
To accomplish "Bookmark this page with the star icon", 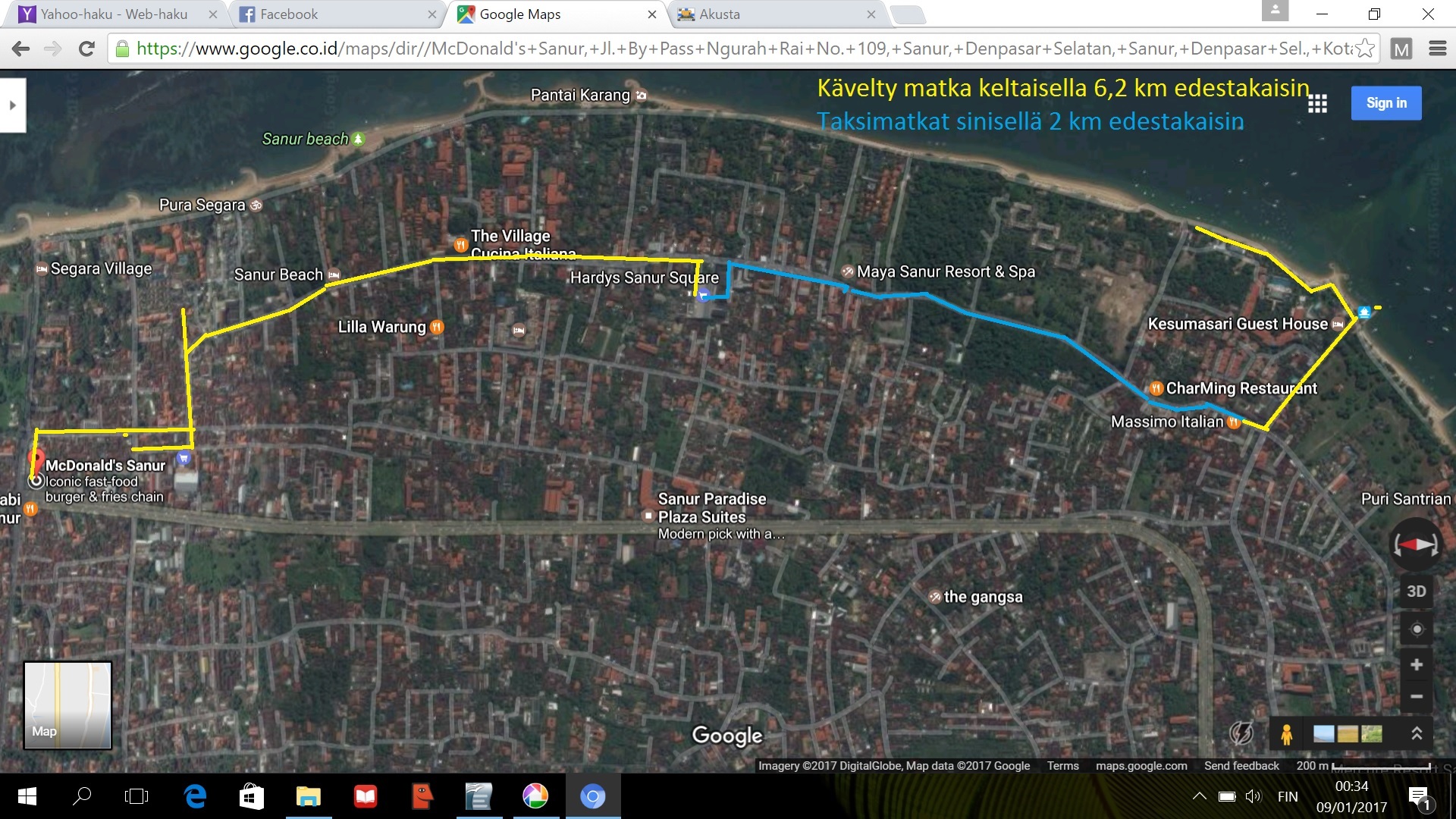I will 1365,49.
